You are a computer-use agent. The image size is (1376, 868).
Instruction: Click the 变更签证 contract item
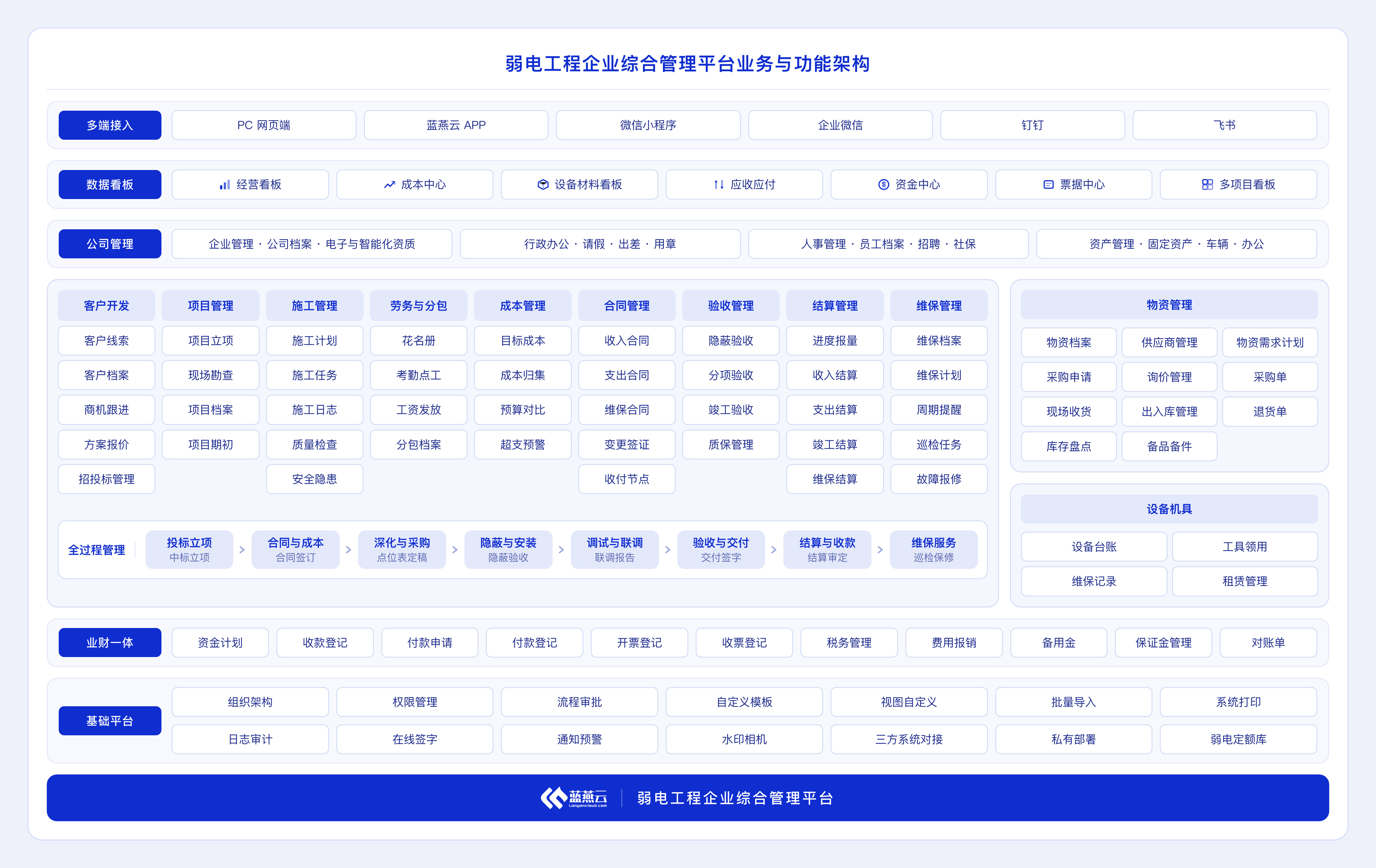(x=627, y=445)
